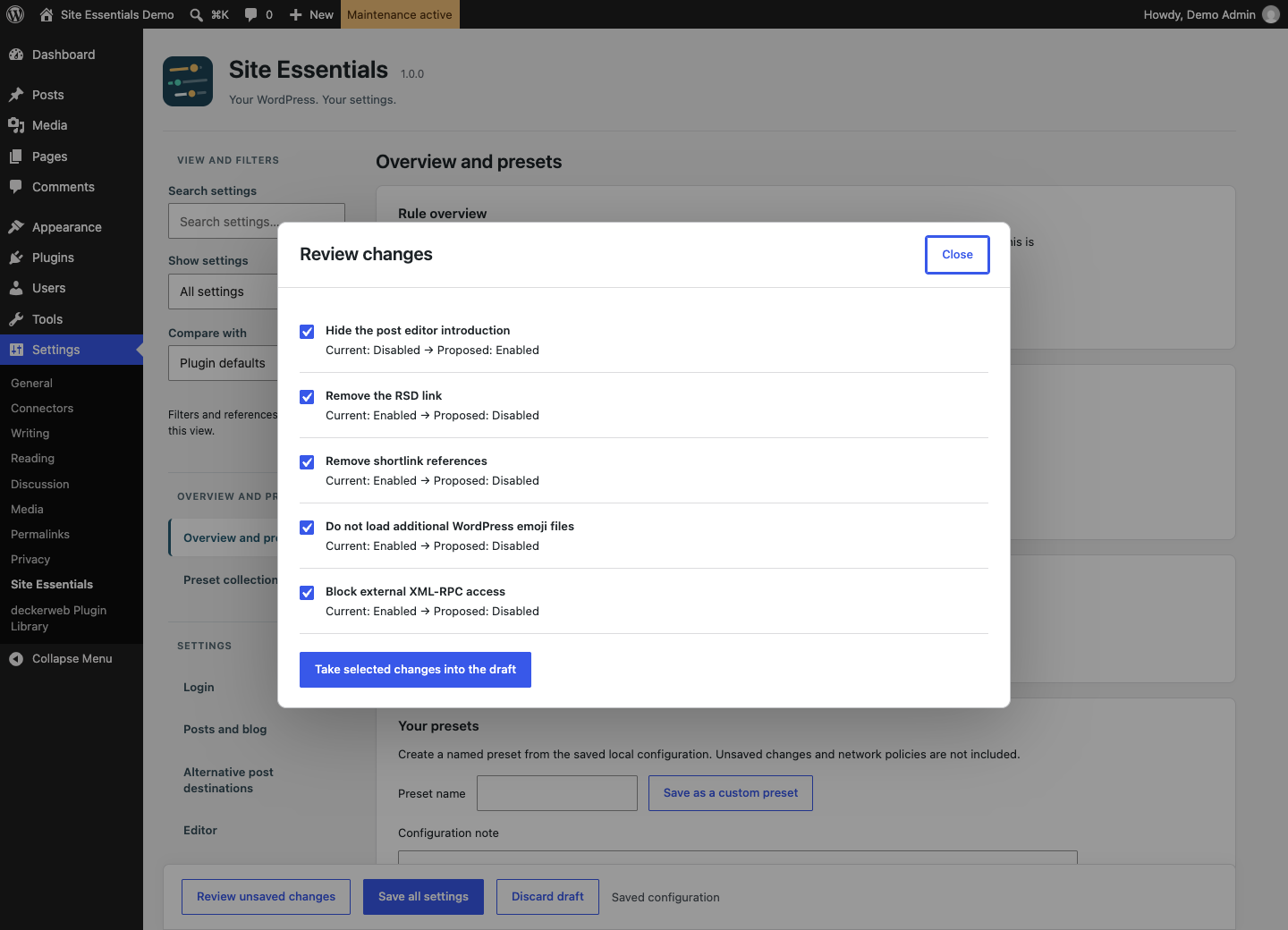
Task: Open the Plugin defaults compare dropdown
Action: click(x=223, y=363)
